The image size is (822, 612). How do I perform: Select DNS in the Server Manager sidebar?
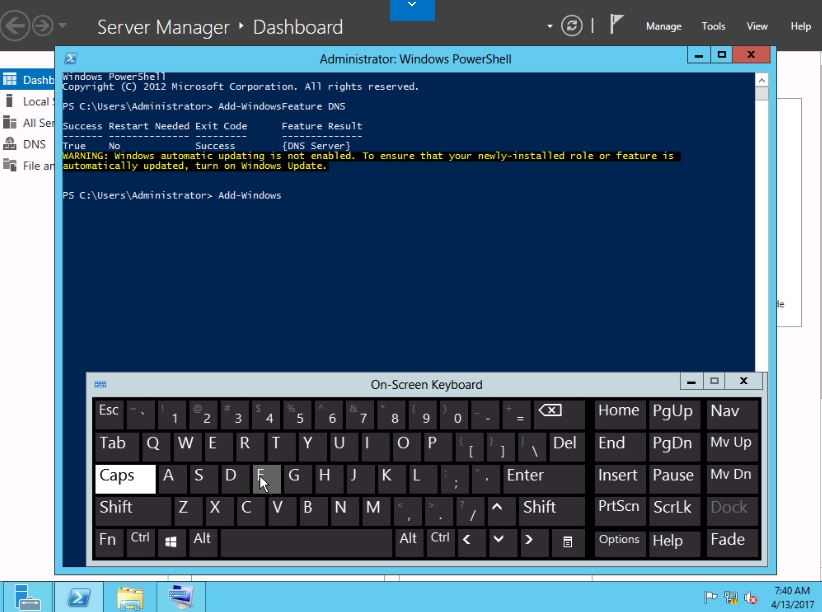34,144
